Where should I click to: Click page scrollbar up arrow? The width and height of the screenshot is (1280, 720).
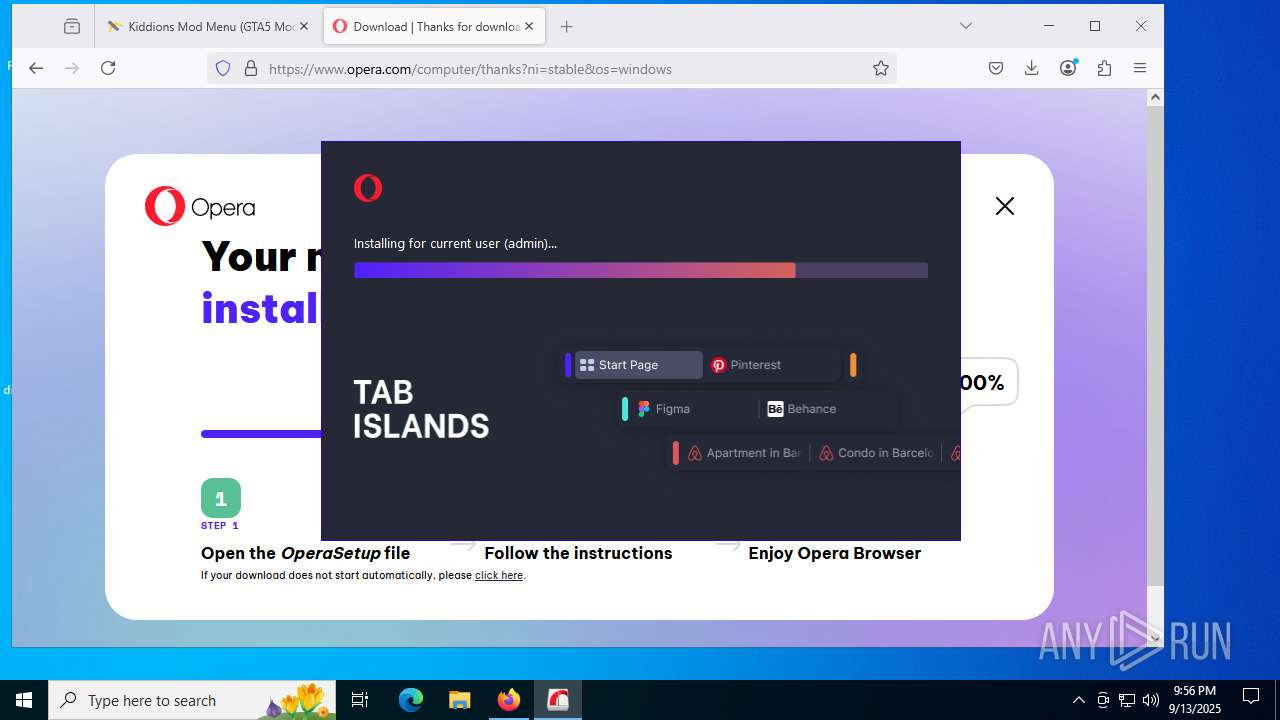coord(1155,97)
